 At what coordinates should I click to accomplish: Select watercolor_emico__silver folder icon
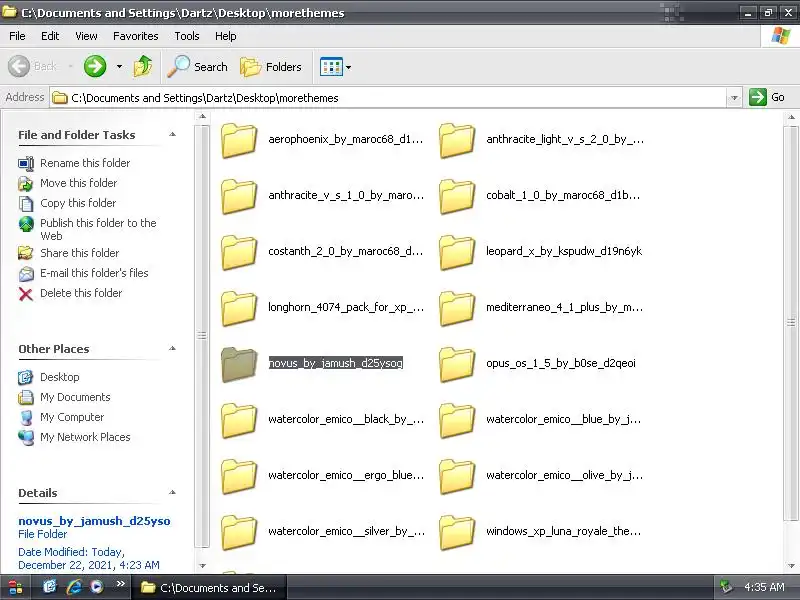tap(239, 533)
